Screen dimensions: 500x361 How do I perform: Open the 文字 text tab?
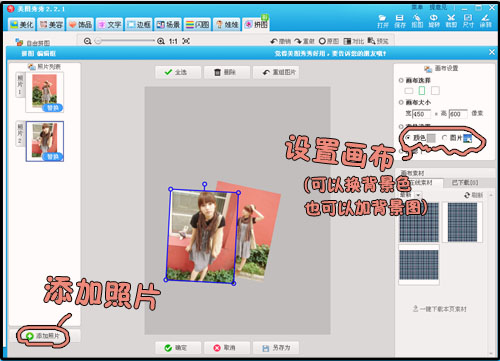(110, 24)
